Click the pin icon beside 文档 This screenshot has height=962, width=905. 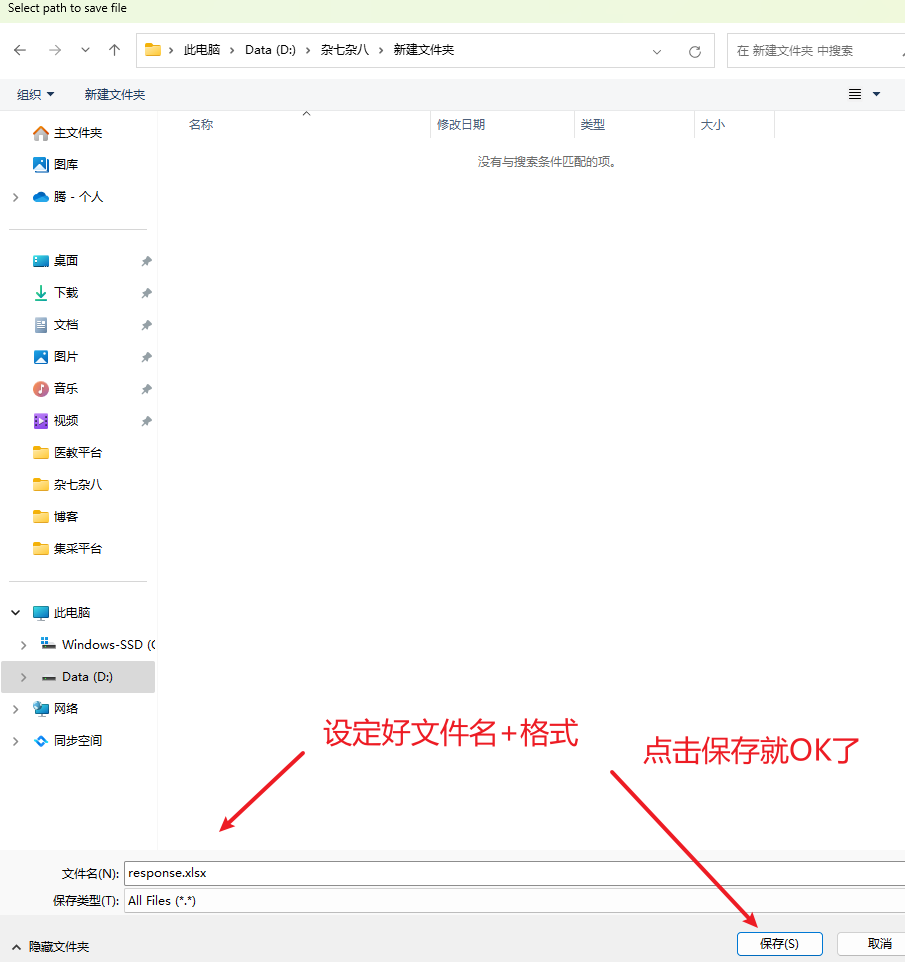(147, 325)
